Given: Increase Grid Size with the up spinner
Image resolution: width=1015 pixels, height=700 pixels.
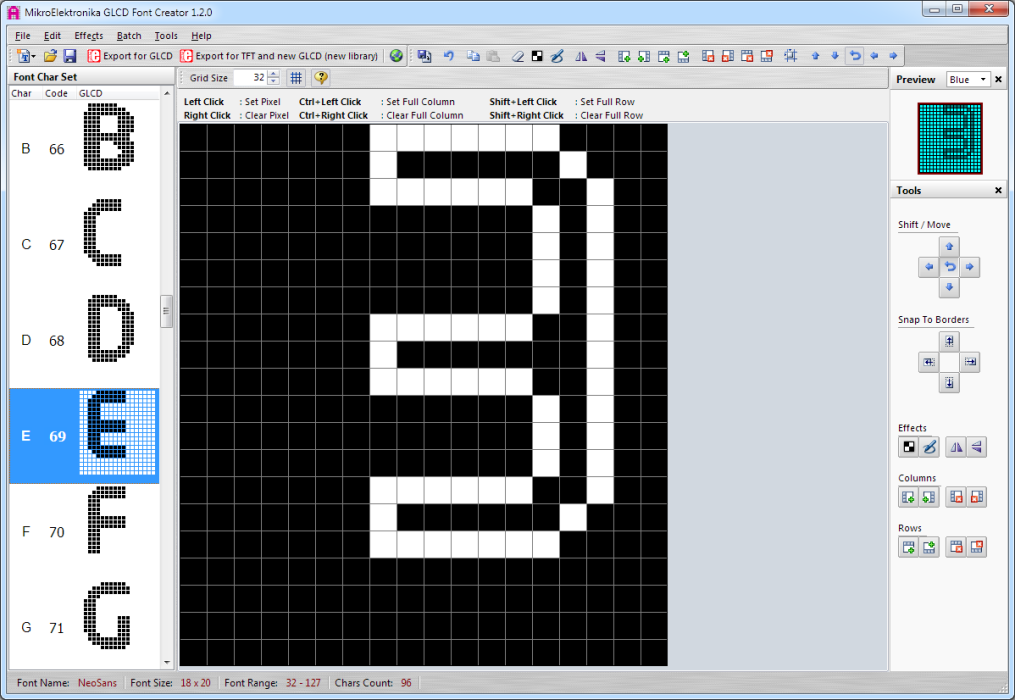Looking at the screenshot, I should [274, 74].
